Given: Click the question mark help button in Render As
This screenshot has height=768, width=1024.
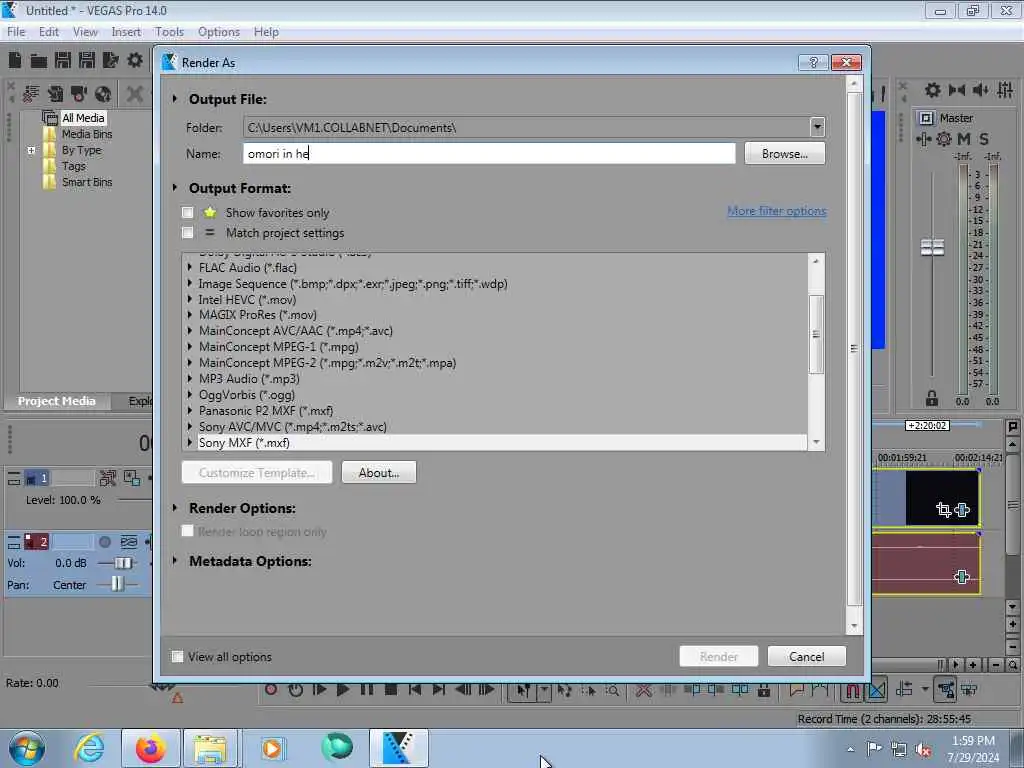Looking at the screenshot, I should 813,63.
